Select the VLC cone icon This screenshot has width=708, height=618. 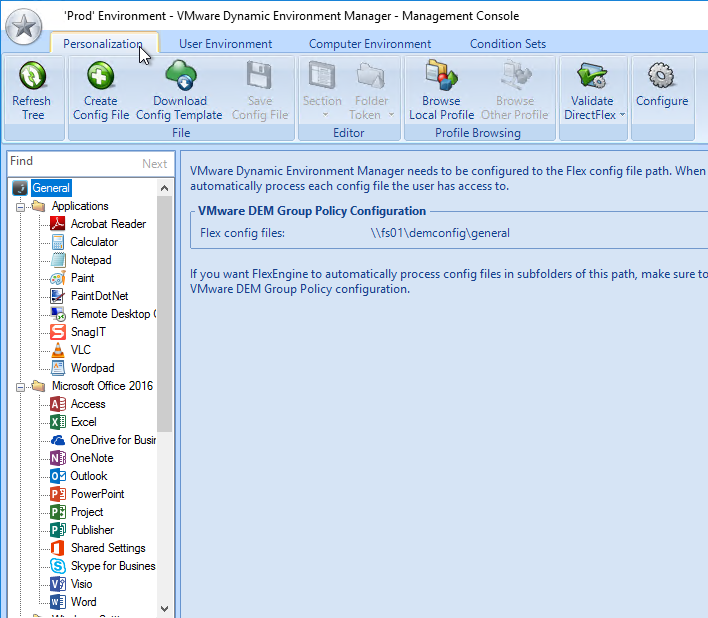(58, 350)
